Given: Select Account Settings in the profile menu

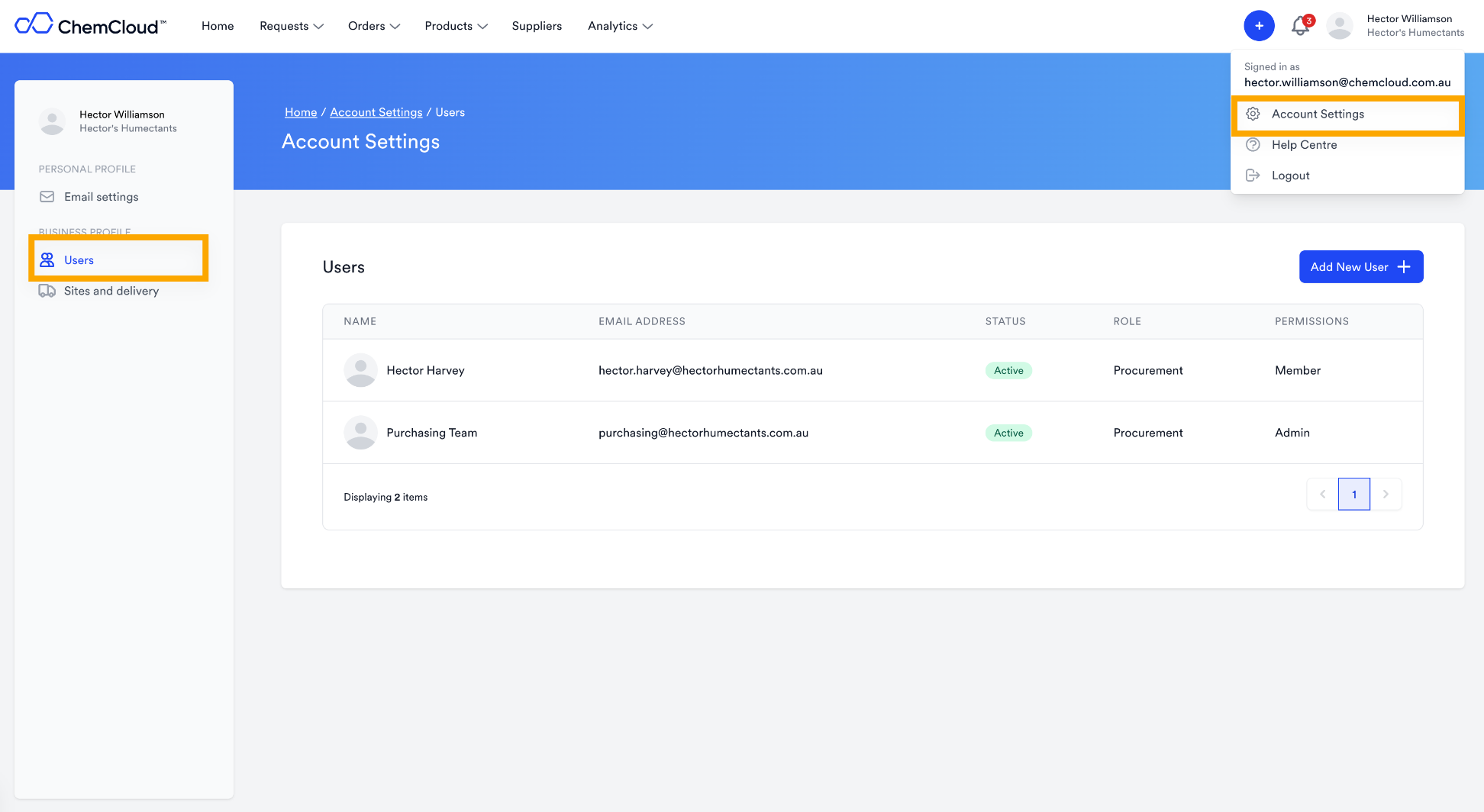Looking at the screenshot, I should (1347, 114).
